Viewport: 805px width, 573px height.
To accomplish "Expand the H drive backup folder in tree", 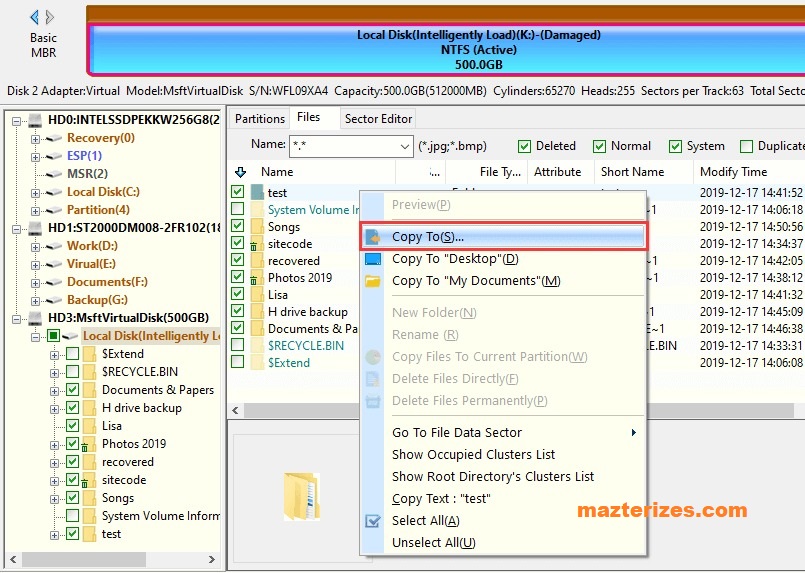I will [54, 409].
